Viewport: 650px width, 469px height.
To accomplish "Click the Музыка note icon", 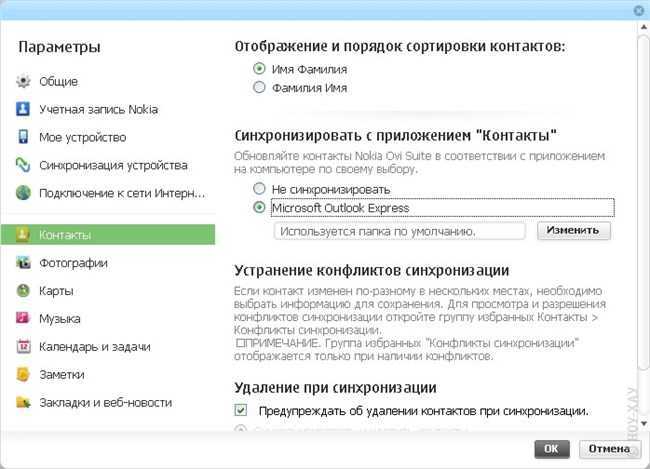I will coord(23,318).
